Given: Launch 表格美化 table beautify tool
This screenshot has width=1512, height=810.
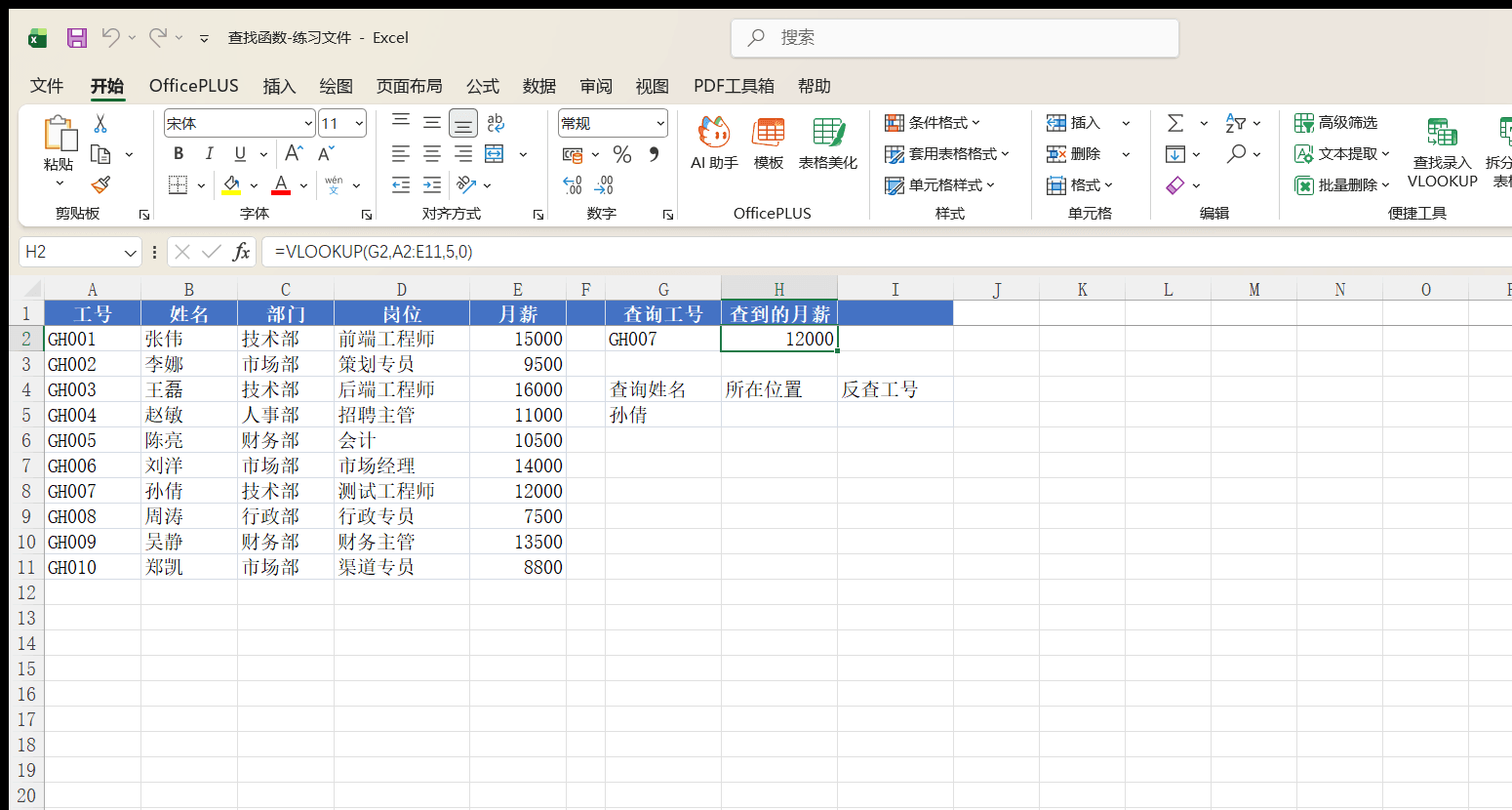Looking at the screenshot, I should (828, 142).
